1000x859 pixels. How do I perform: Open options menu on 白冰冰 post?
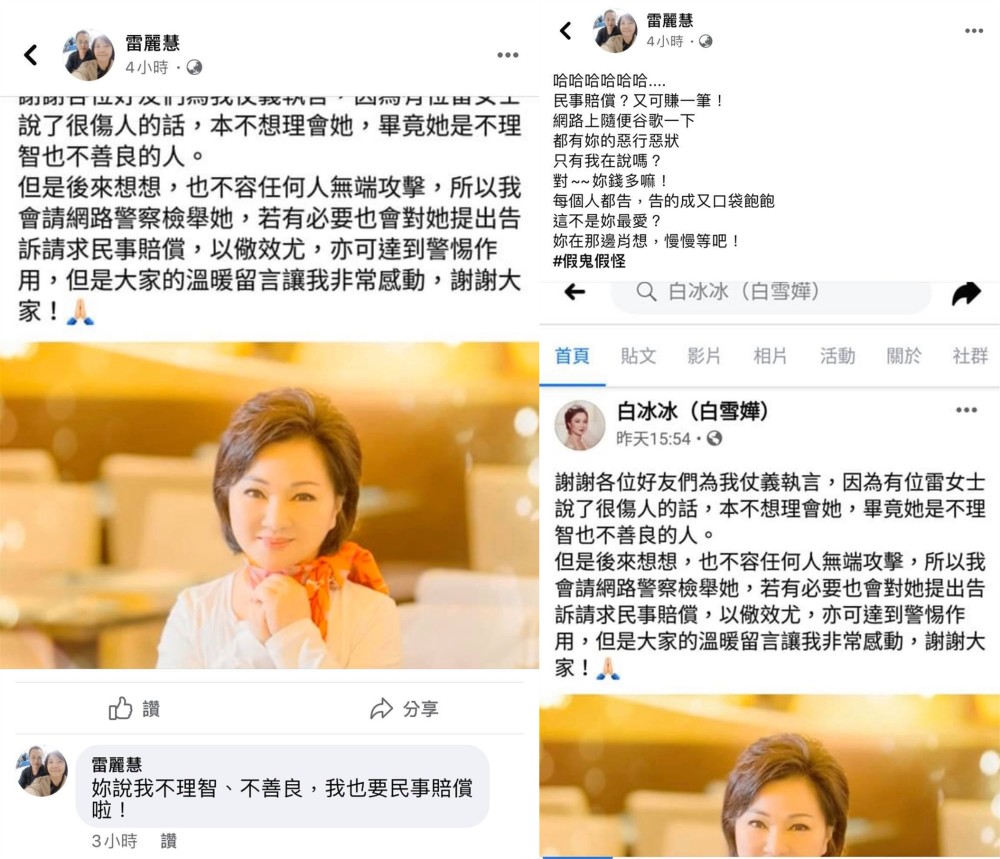coord(966,410)
